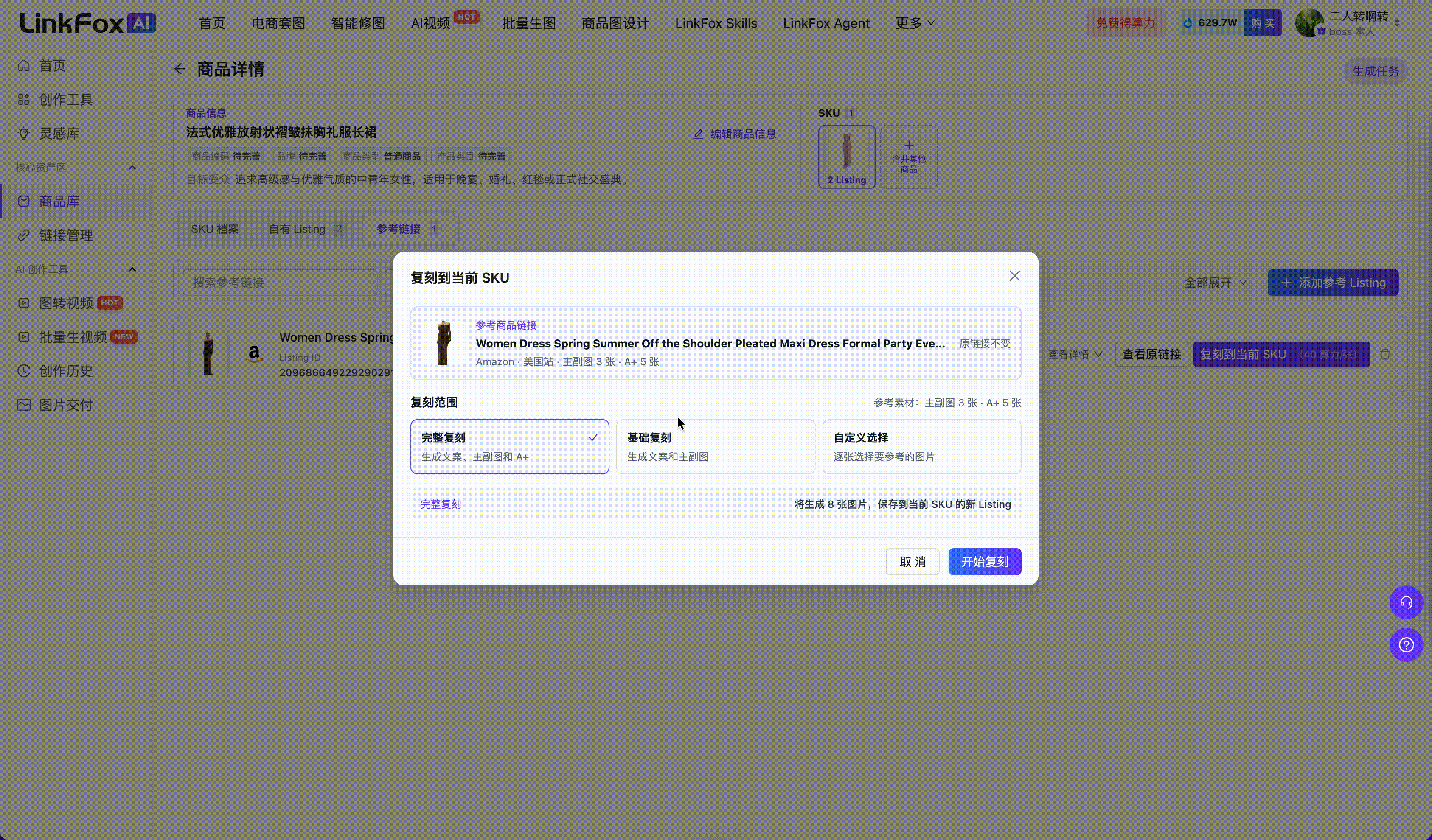Switch to the SKU 档案 tab
The width and height of the screenshot is (1432, 840).
click(214, 229)
